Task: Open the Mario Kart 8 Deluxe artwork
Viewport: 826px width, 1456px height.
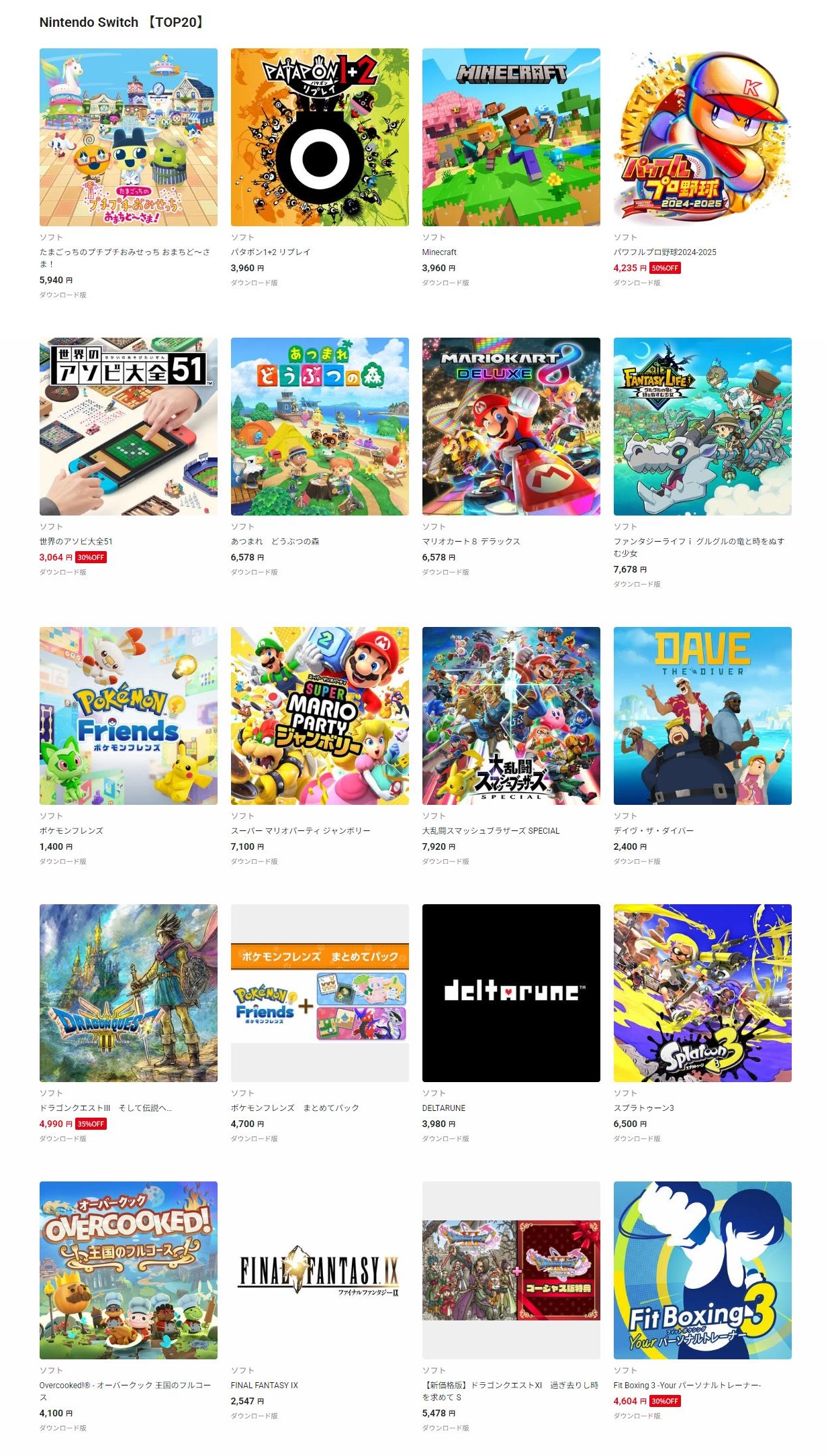Action: (x=511, y=426)
